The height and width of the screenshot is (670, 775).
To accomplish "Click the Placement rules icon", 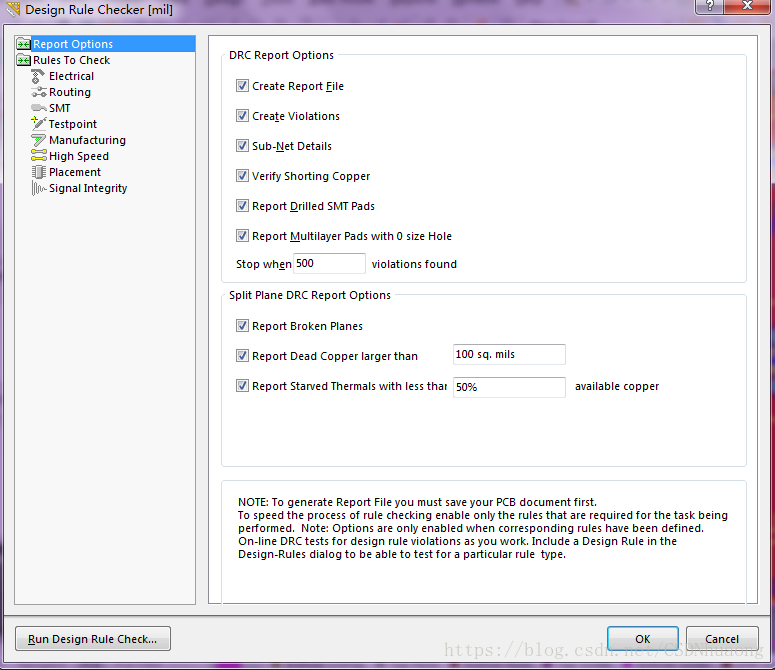I will tap(39, 172).
